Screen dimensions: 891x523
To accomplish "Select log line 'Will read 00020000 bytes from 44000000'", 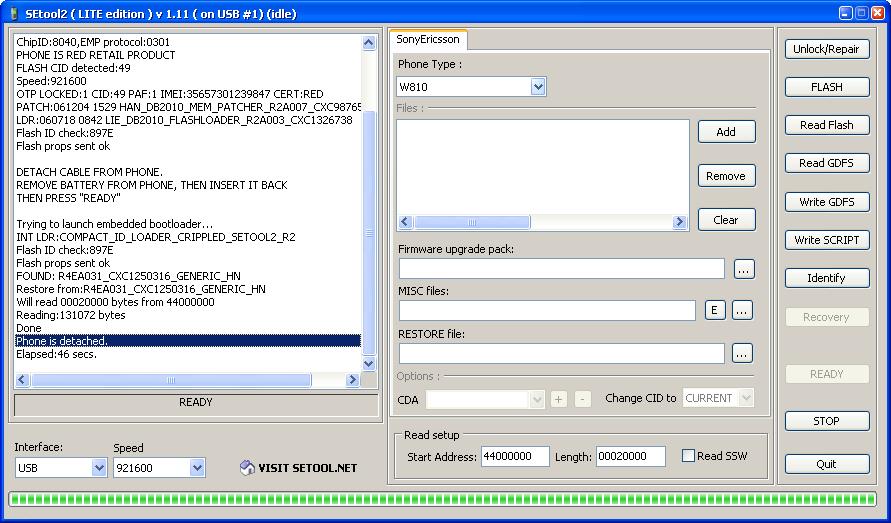I will tap(115, 302).
